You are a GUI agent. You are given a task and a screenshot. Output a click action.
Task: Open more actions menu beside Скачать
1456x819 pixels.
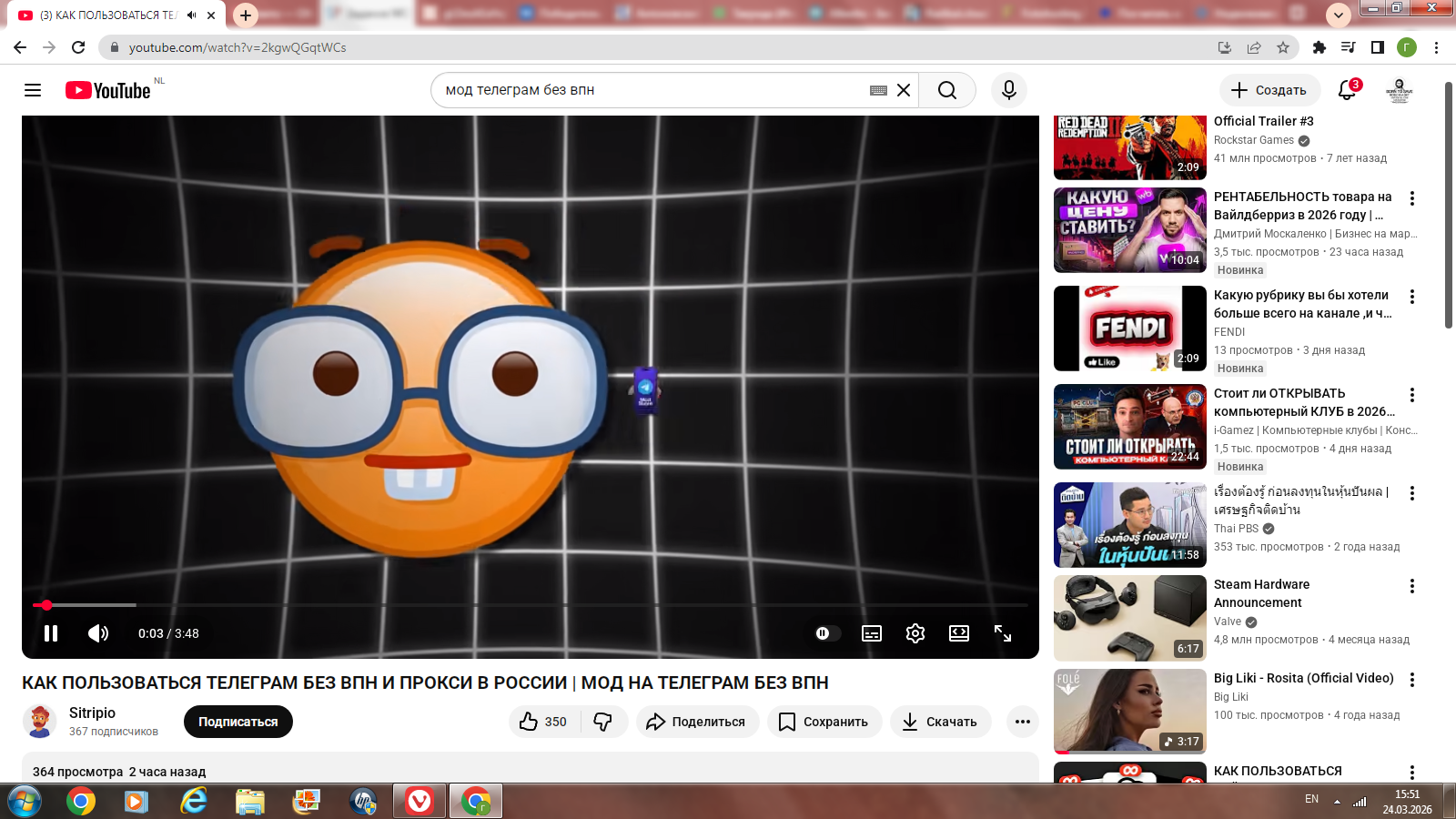pos(1023,722)
